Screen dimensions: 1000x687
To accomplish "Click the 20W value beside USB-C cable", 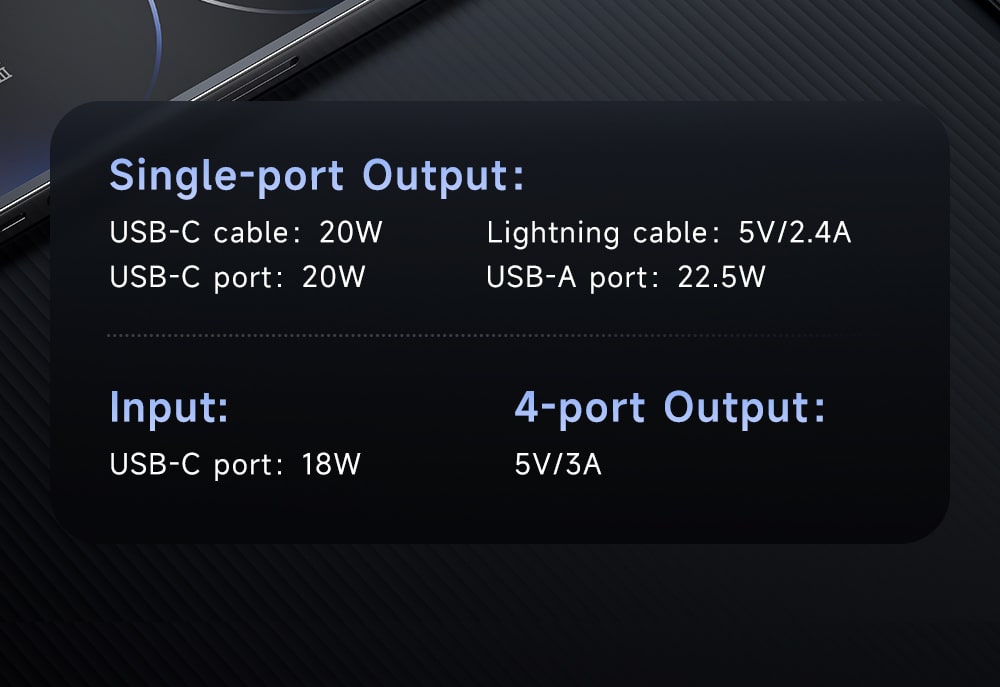I will coord(351,233).
